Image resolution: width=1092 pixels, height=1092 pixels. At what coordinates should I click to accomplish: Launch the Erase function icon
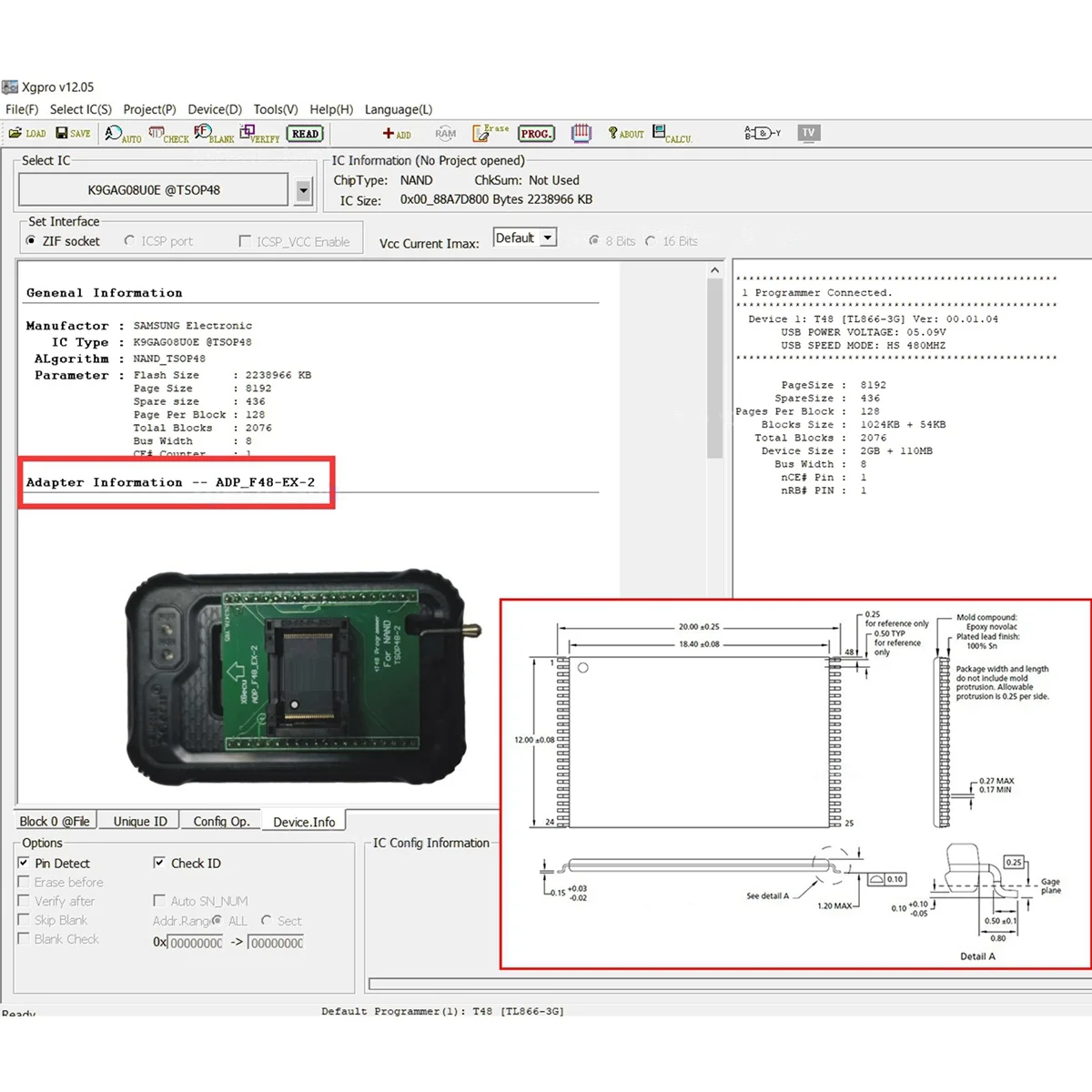click(489, 133)
